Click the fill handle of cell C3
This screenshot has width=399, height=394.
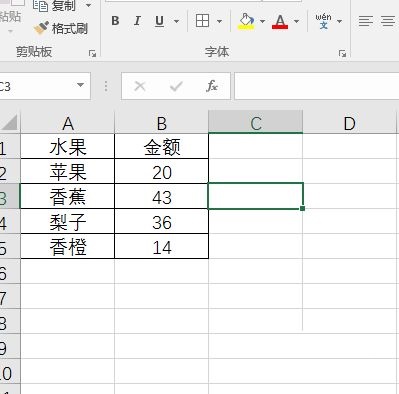(302, 208)
